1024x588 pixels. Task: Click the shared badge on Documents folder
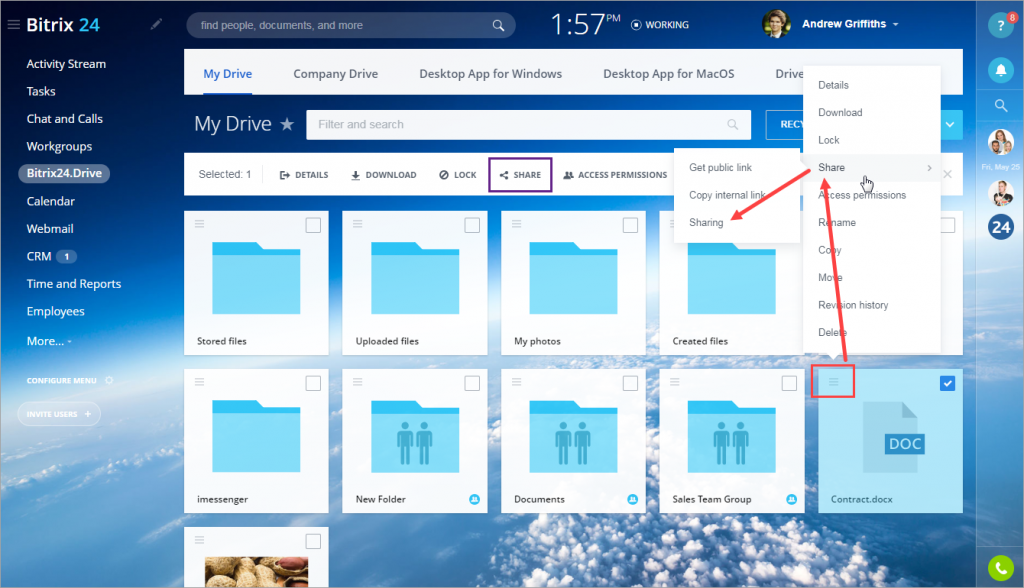point(632,499)
